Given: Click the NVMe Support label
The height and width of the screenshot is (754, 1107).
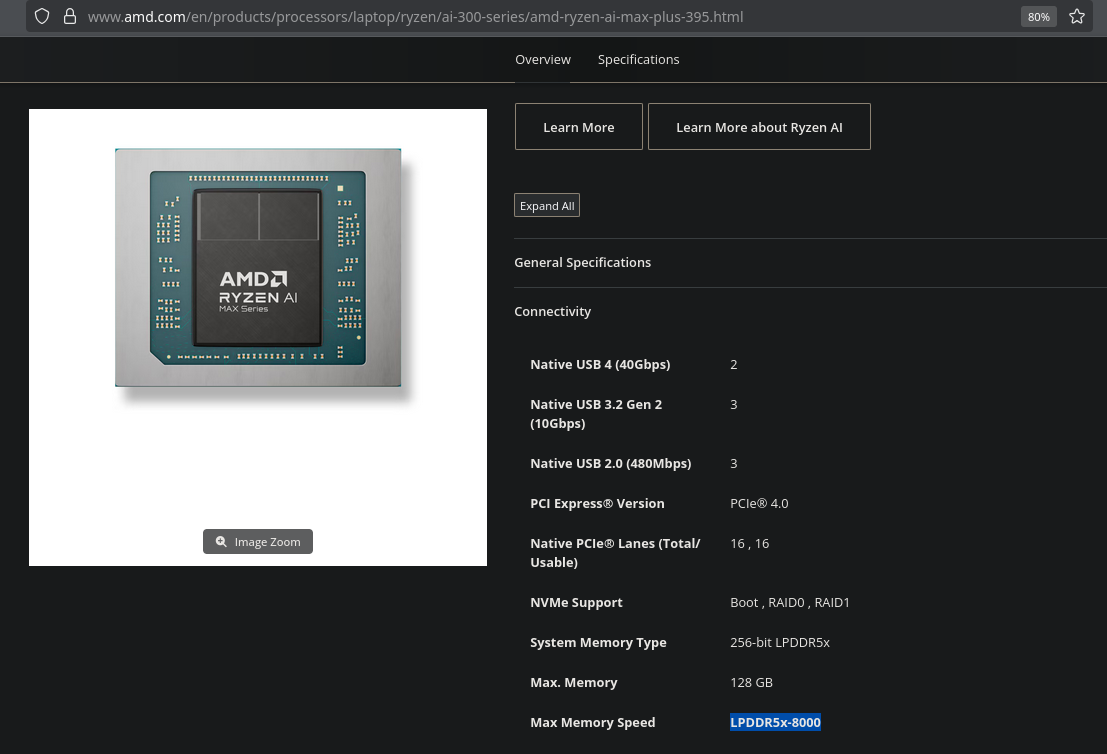Looking at the screenshot, I should tap(576, 603).
